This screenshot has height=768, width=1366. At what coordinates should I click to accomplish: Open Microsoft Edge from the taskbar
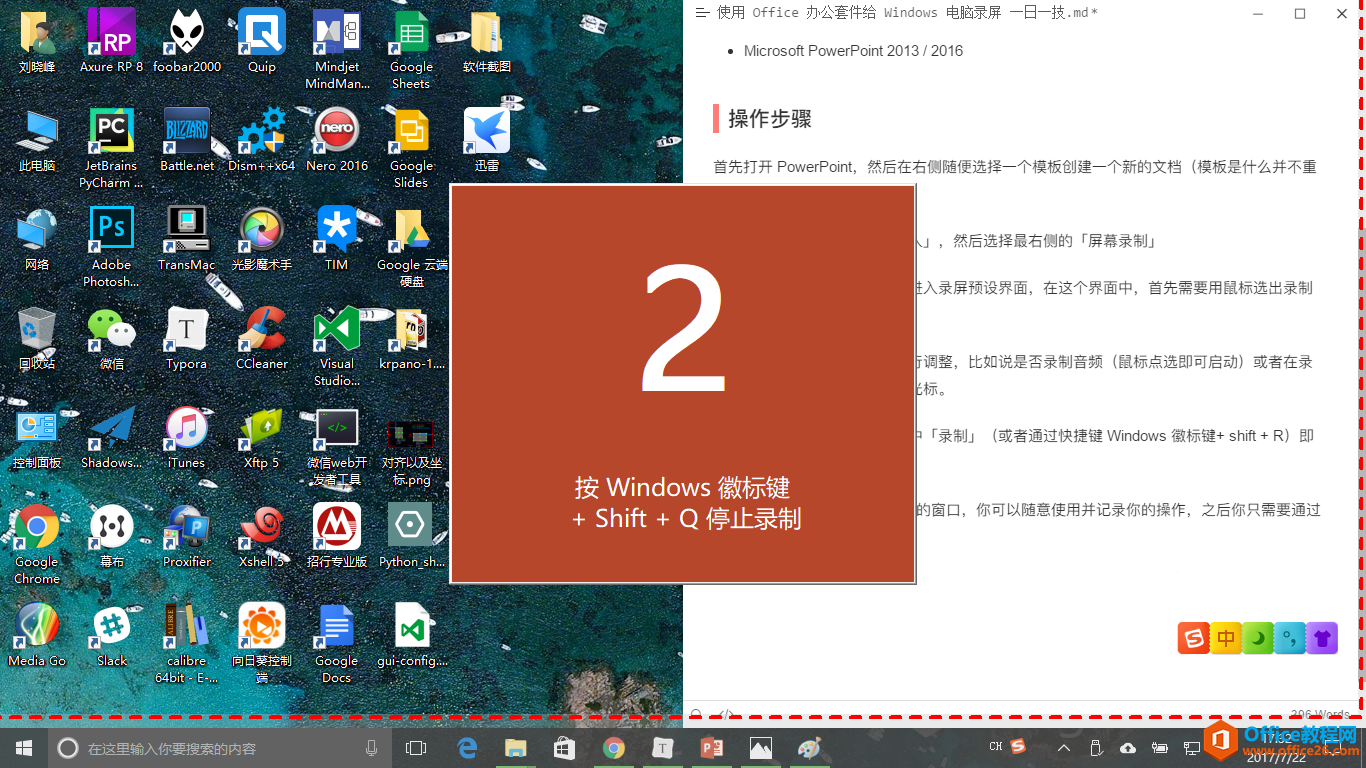tap(467, 747)
